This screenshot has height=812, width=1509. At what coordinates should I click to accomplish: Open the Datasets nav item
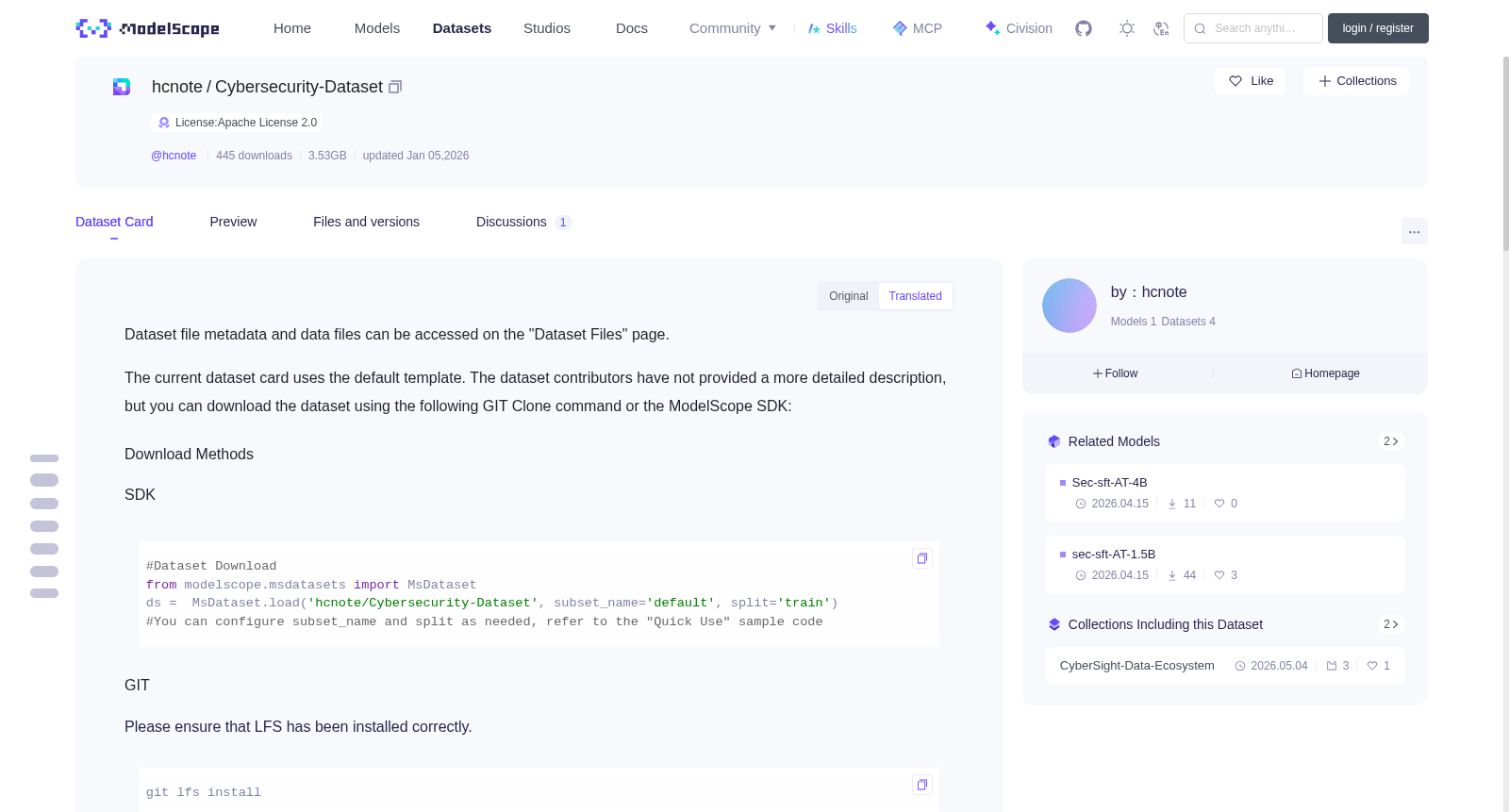pos(462,28)
